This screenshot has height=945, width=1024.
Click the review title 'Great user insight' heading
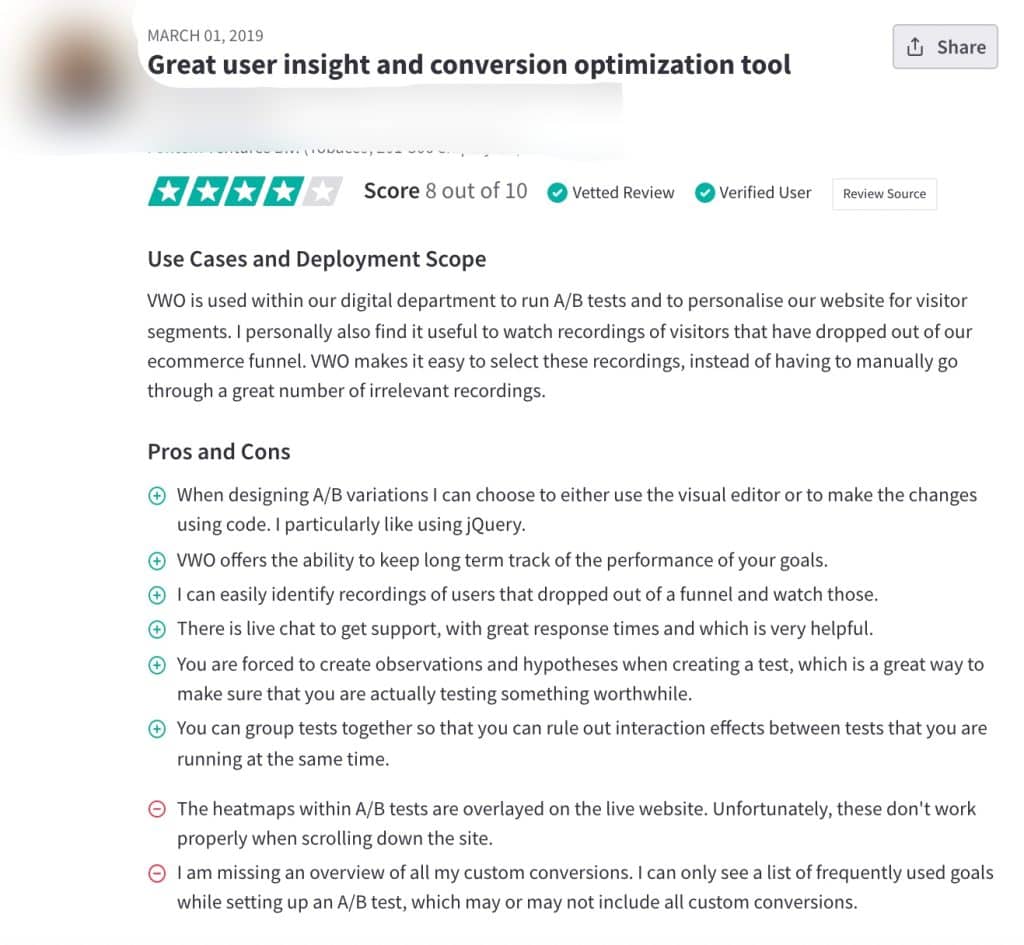[469, 65]
